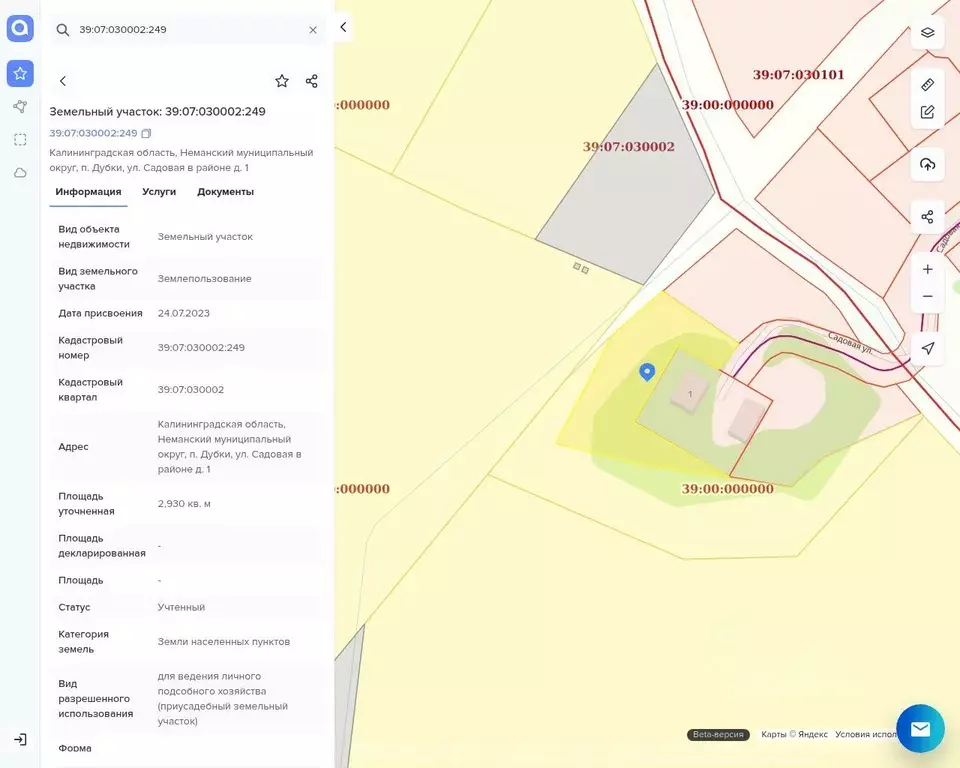Open the cloud icon in left sidebar
The width and height of the screenshot is (960, 768).
[x=20, y=173]
